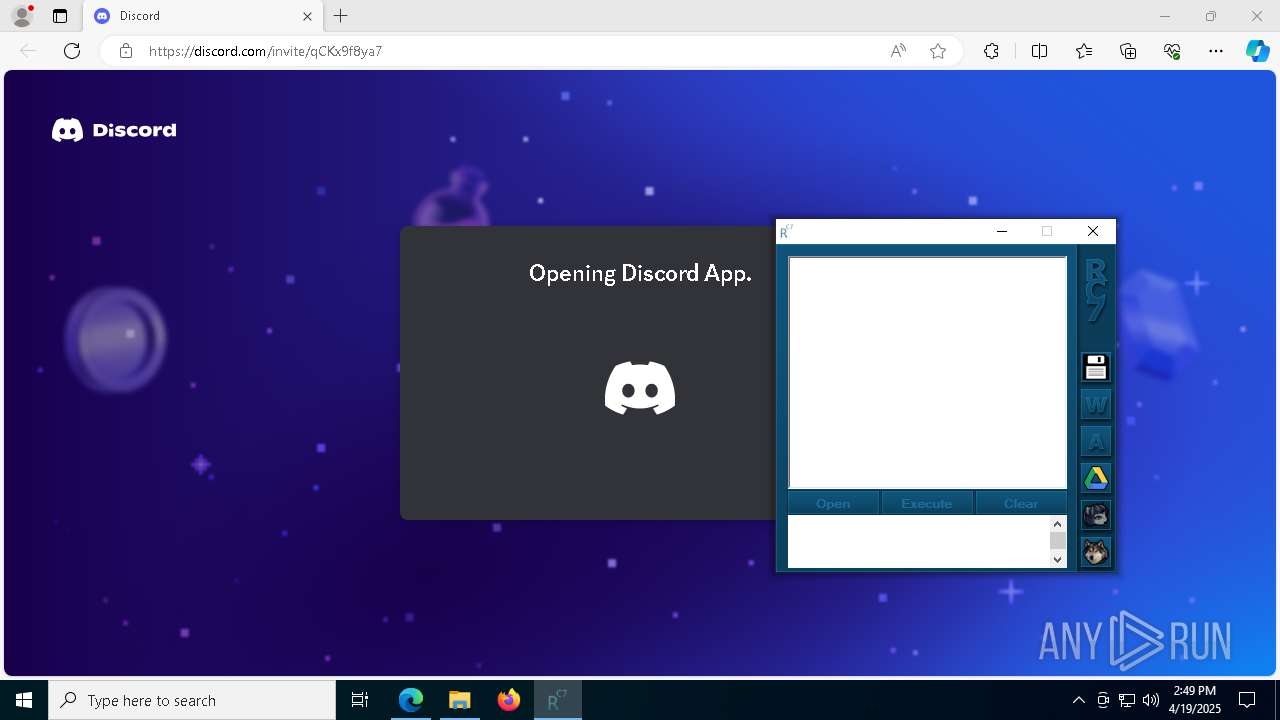Click the browser refresh button
Image resolution: width=1280 pixels, height=720 pixels.
72,51
